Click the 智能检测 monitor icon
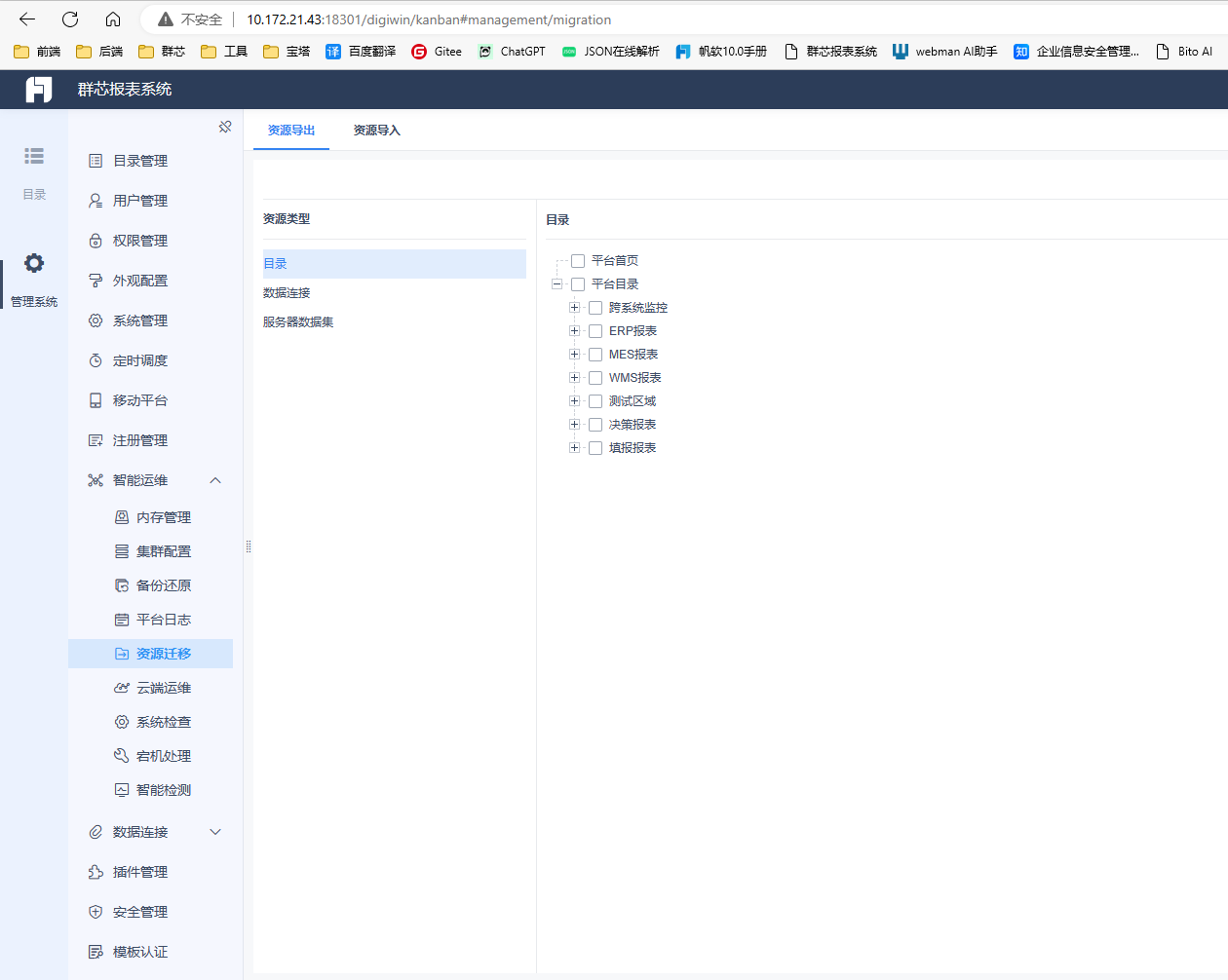The width and height of the screenshot is (1228, 980). point(122,790)
